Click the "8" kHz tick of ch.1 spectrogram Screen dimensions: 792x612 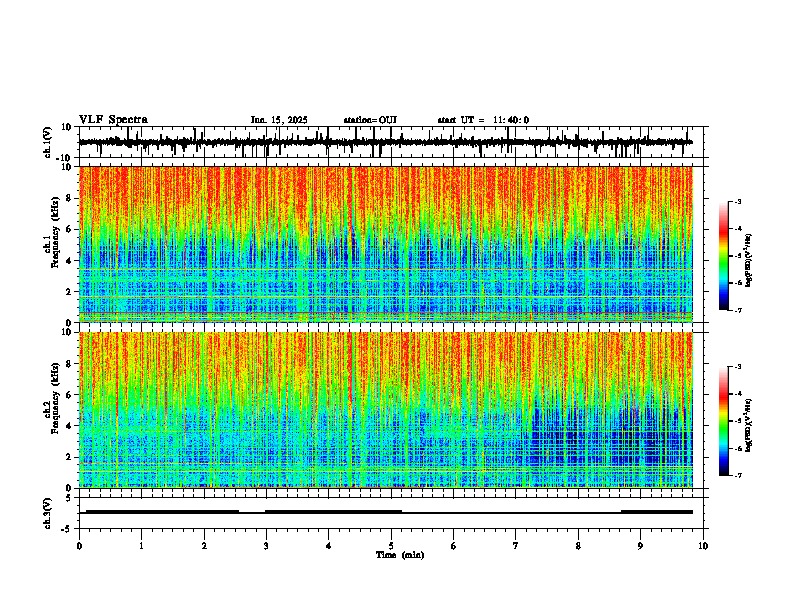point(70,198)
